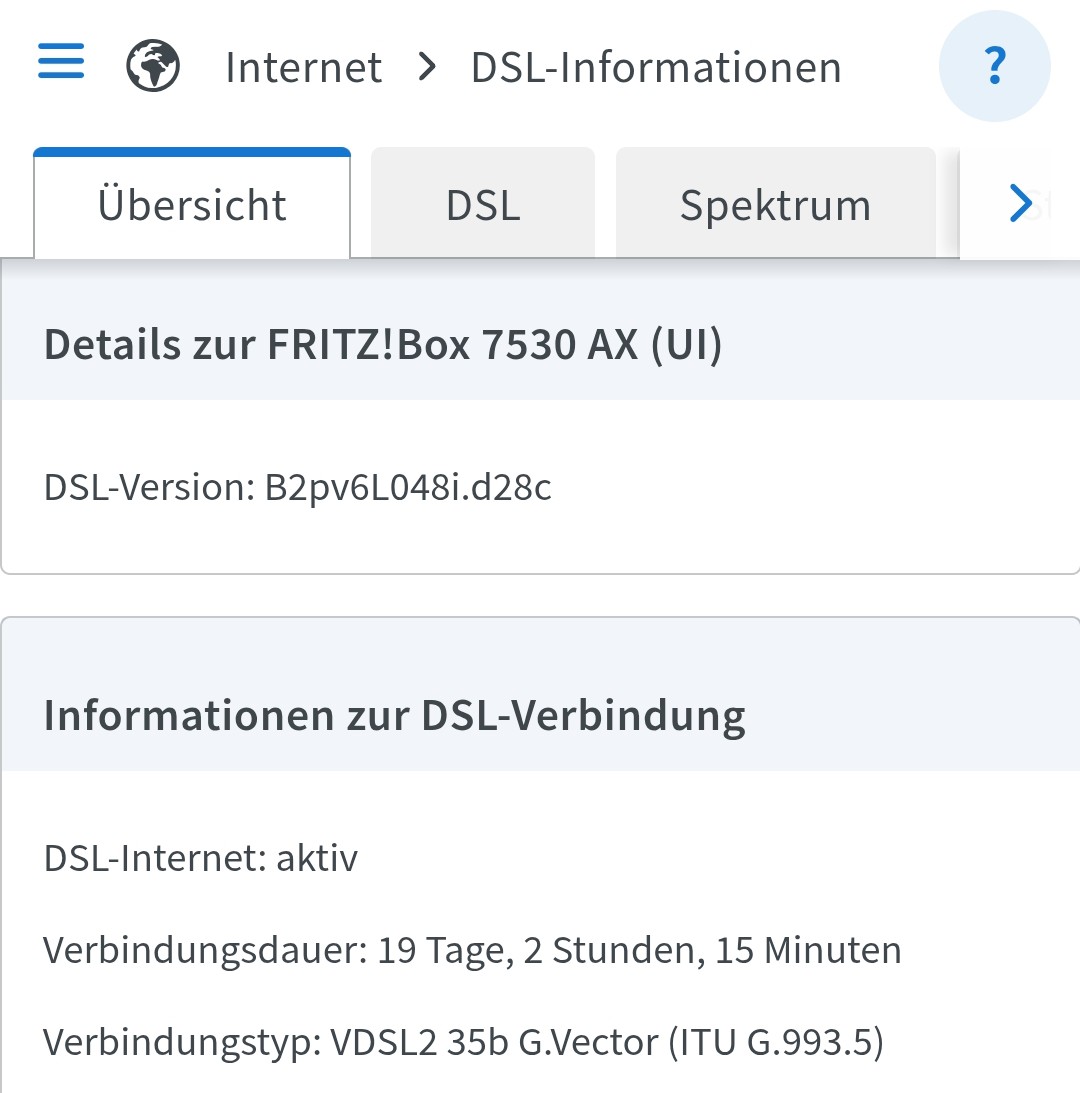Click the breadcrumb chevron separator
The width and height of the screenshot is (1080, 1093).
[427, 67]
